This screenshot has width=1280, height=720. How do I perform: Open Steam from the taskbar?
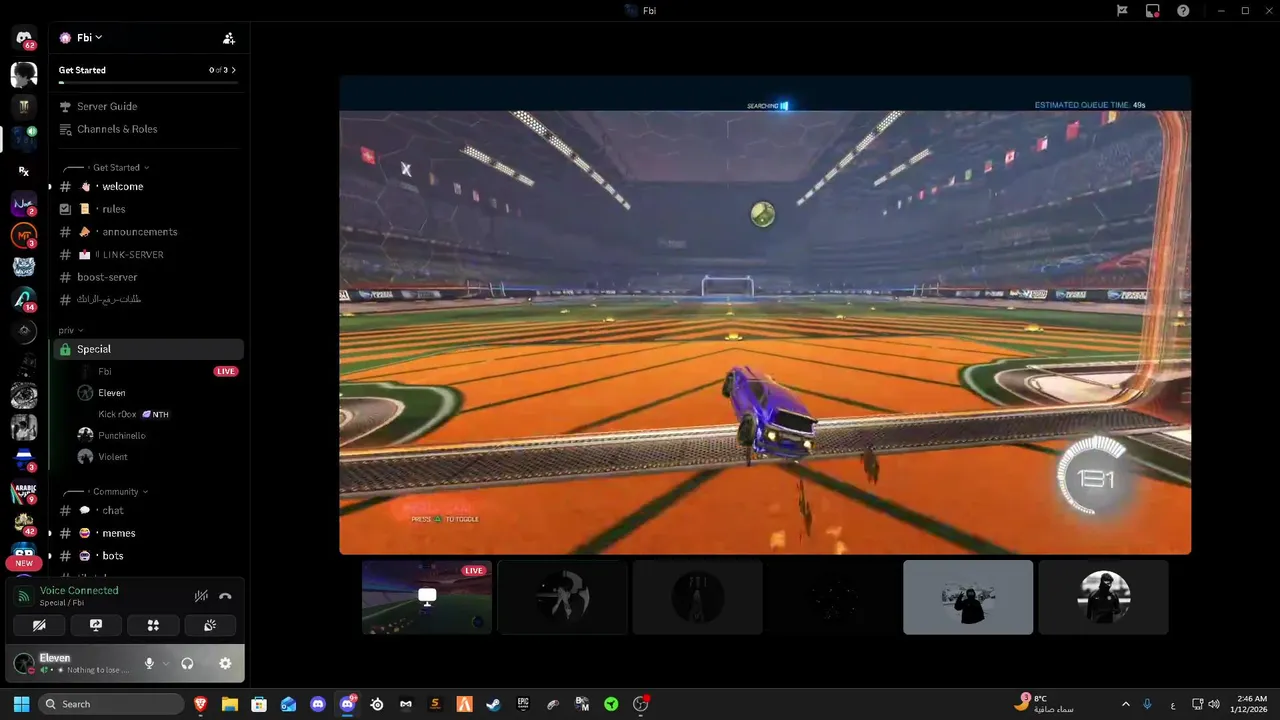click(493, 704)
